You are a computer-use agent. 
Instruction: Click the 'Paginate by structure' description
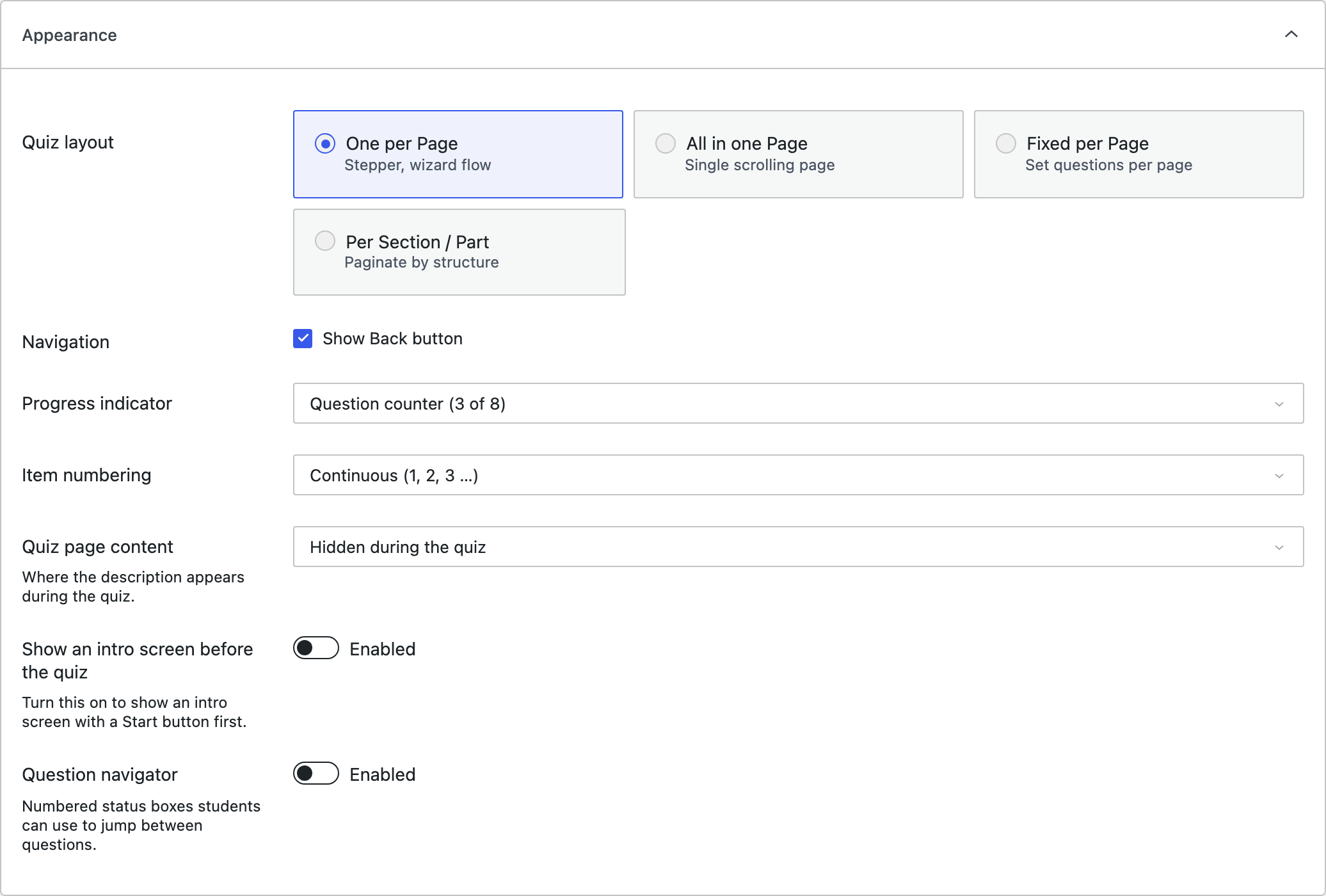(x=421, y=262)
